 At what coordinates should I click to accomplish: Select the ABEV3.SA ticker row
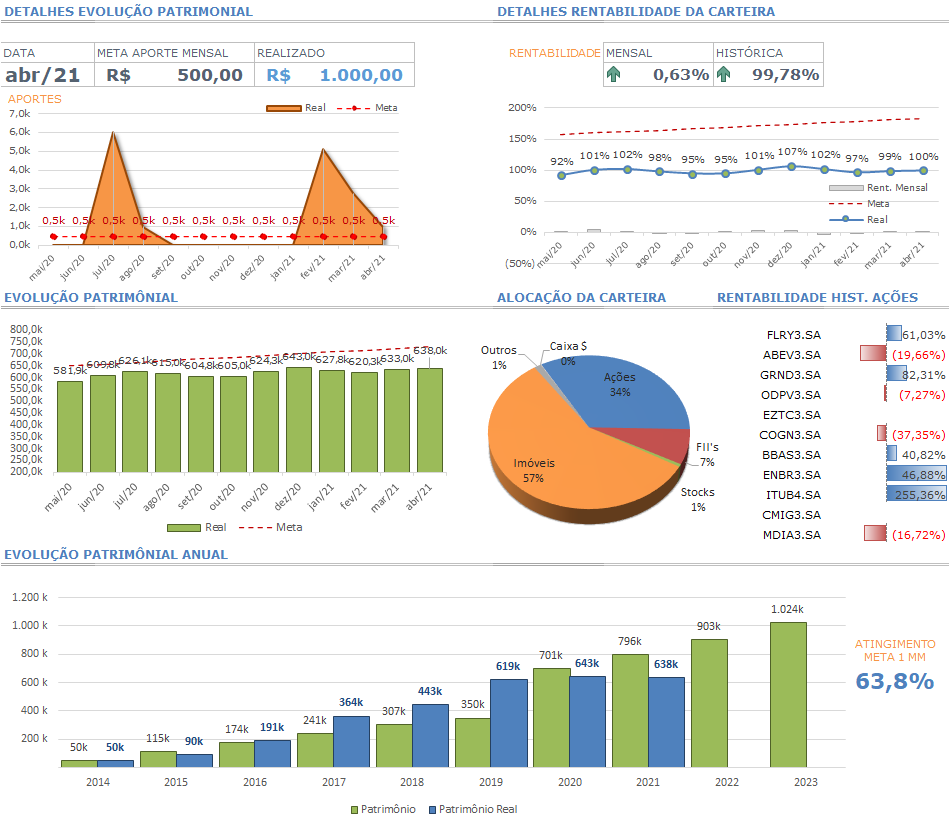click(792, 355)
